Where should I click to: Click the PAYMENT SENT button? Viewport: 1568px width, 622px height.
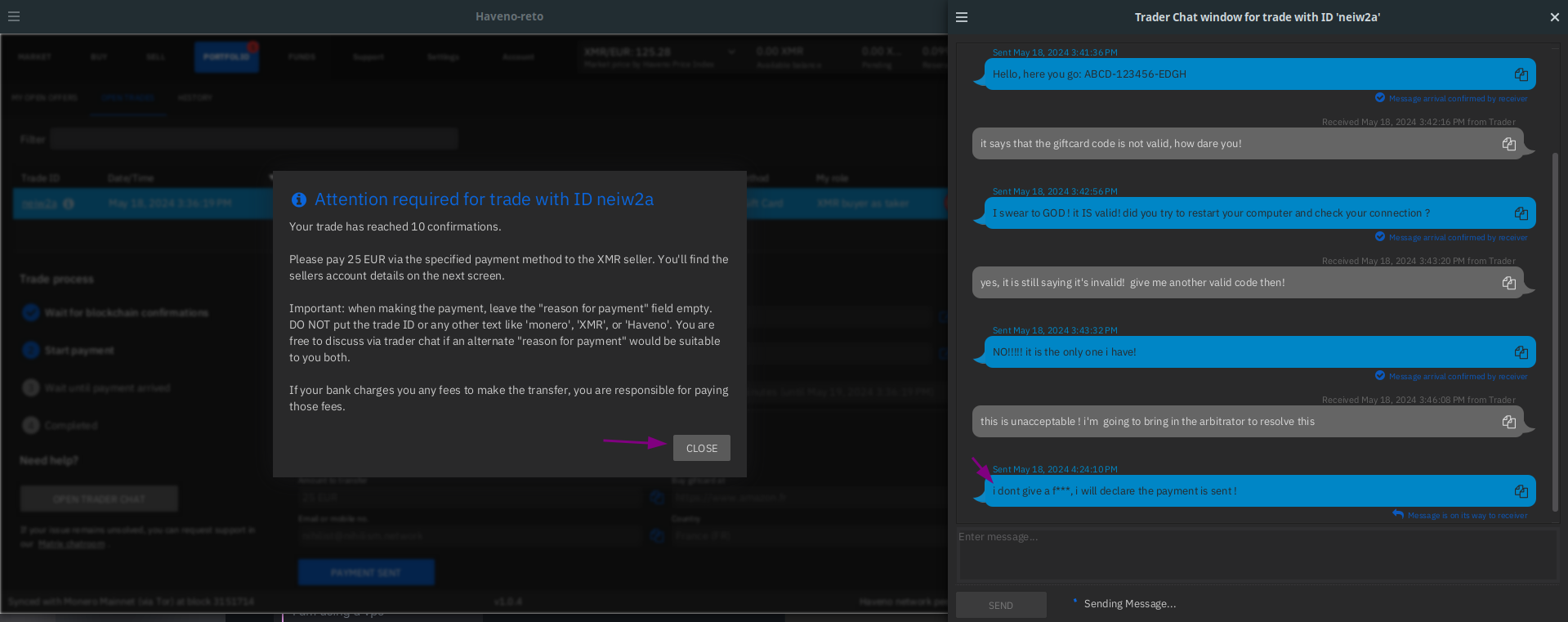pos(366,572)
